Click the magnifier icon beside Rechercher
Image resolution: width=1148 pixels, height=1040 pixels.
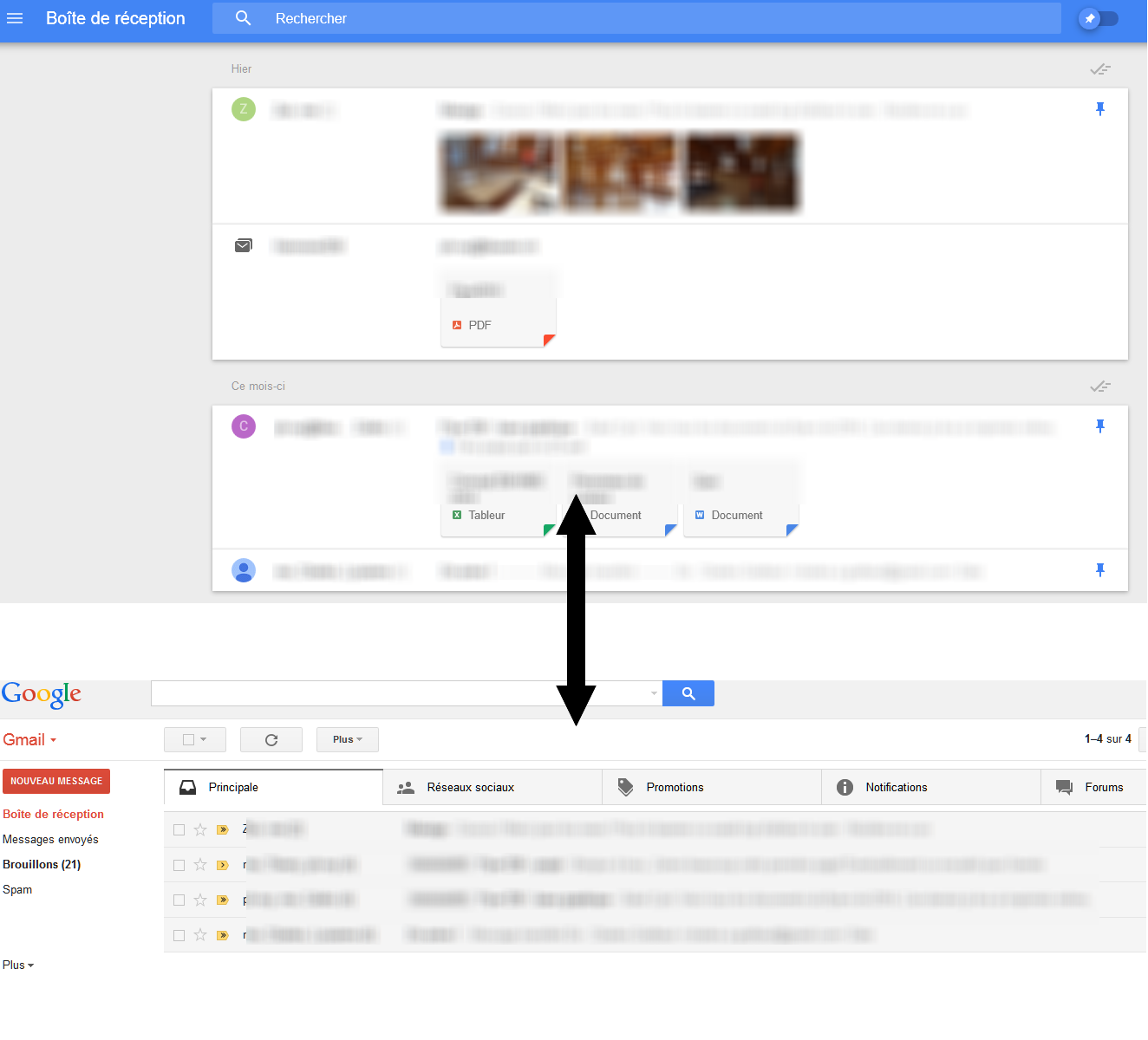coord(243,18)
